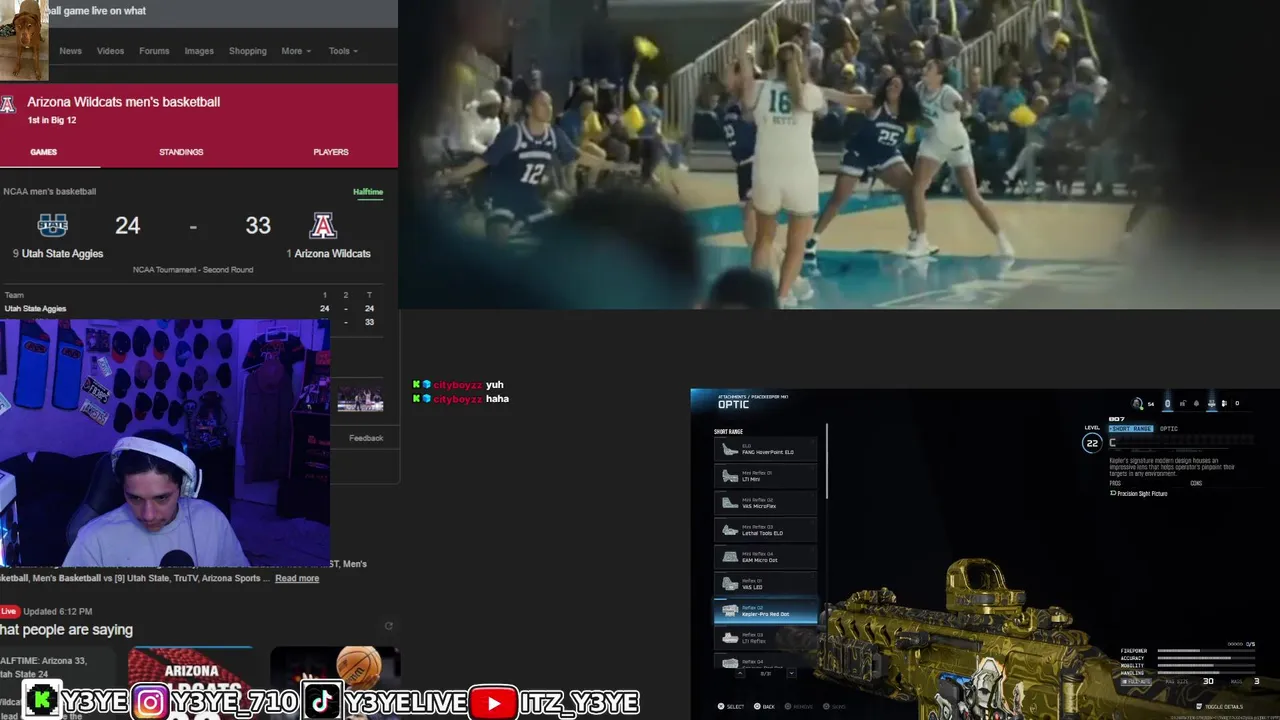1280x720 pixels.
Task: Click Utah State Aggies row in score table
Action: (x=190, y=309)
